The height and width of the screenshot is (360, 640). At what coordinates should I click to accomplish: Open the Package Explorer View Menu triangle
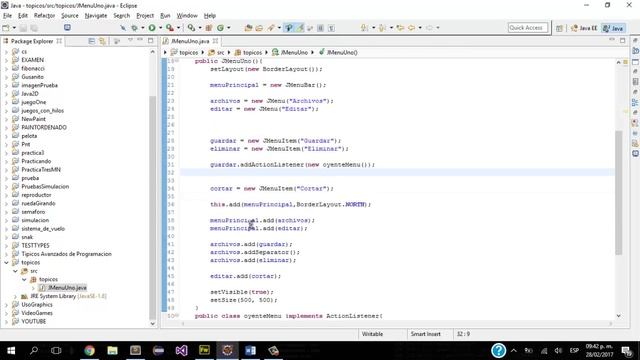point(130,40)
